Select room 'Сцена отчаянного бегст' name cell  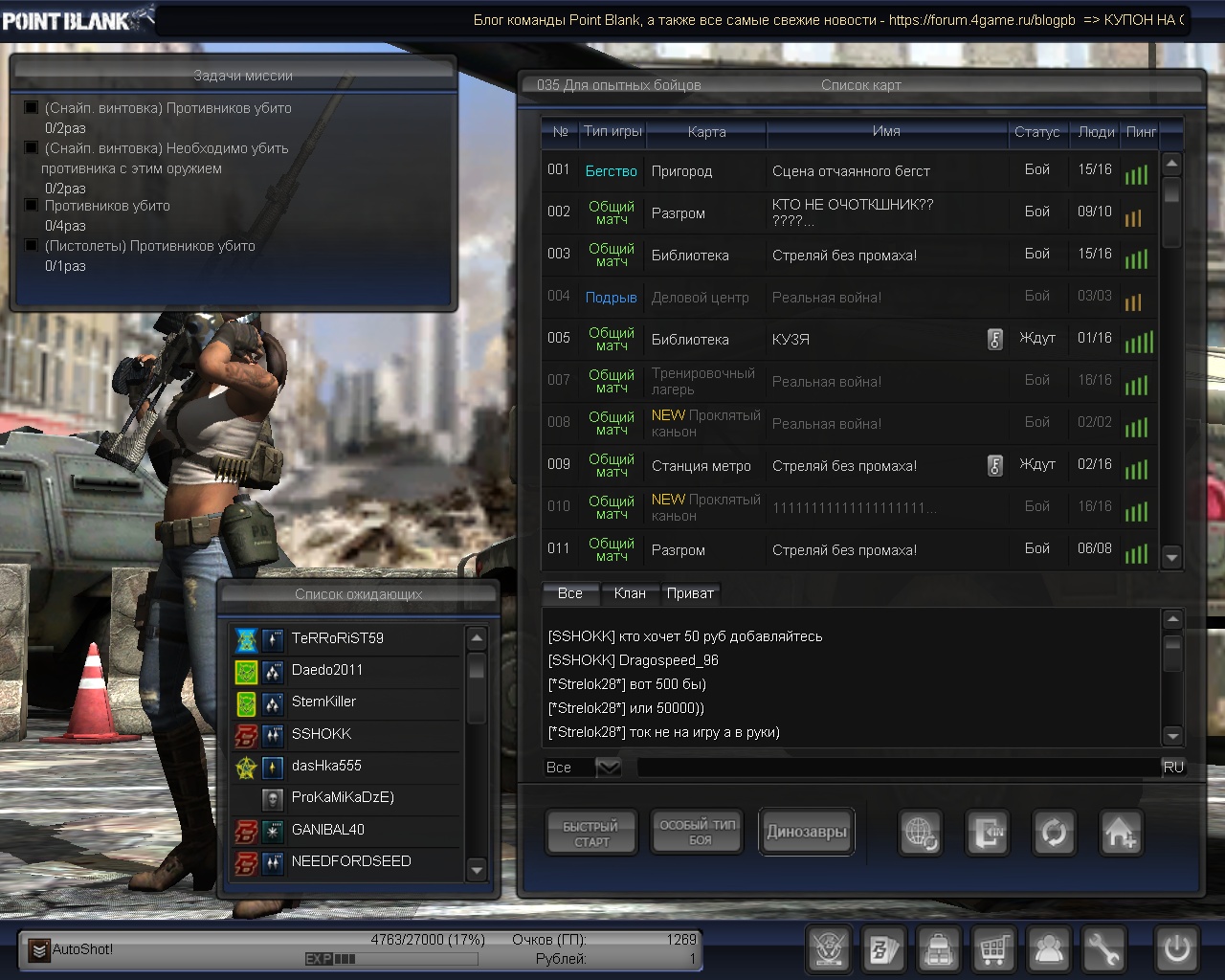tap(851, 171)
